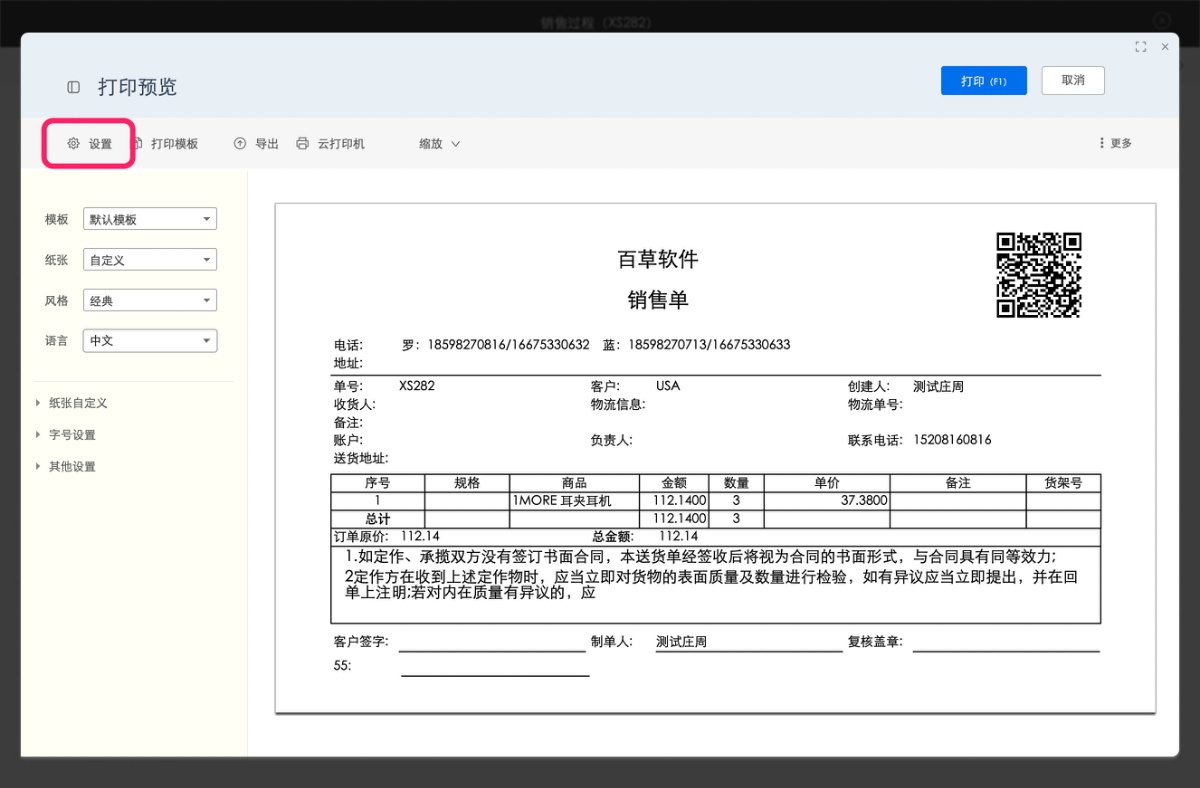Click the 打印 (F1) button

point(984,81)
